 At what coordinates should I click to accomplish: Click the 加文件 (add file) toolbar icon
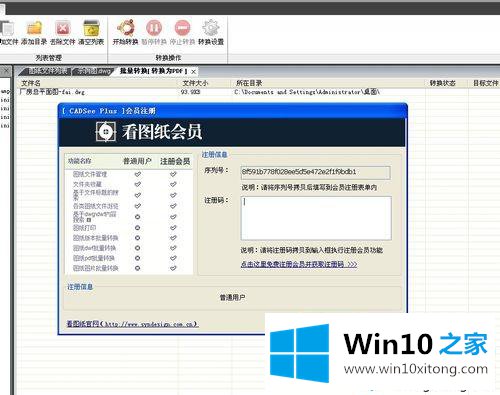tap(7, 28)
